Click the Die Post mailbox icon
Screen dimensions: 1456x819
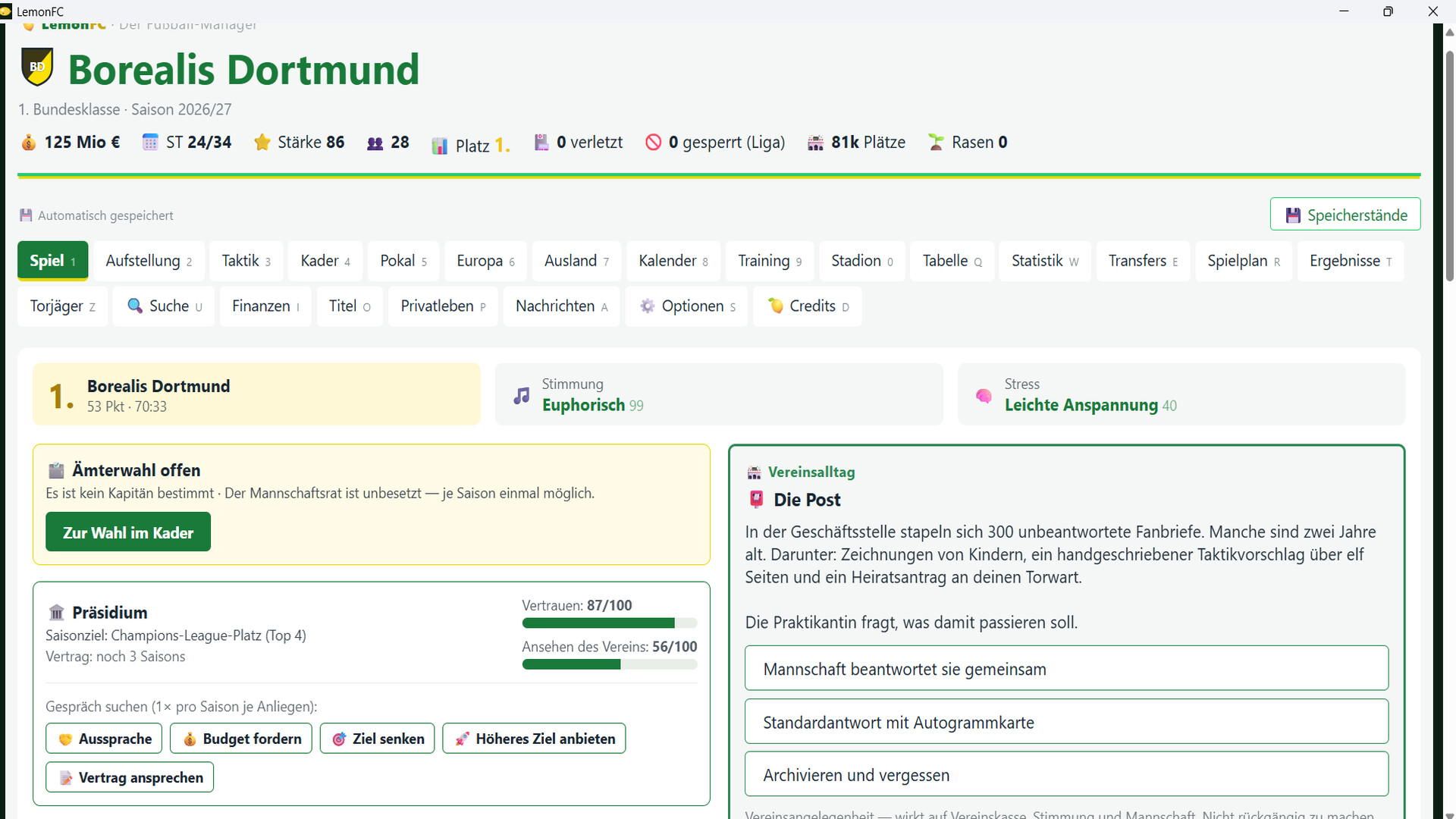tap(756, 499)
